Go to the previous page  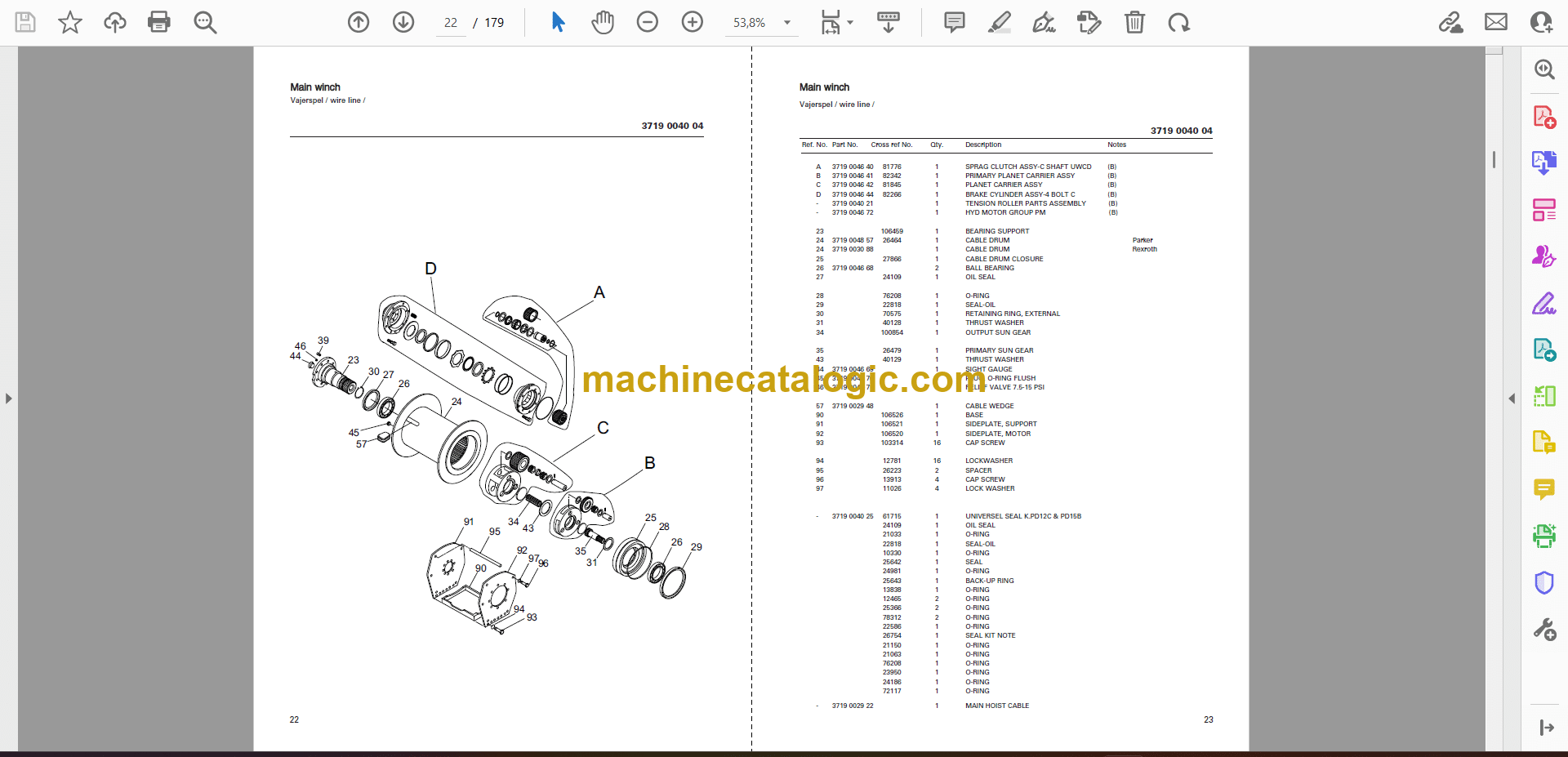click(359, 22)
